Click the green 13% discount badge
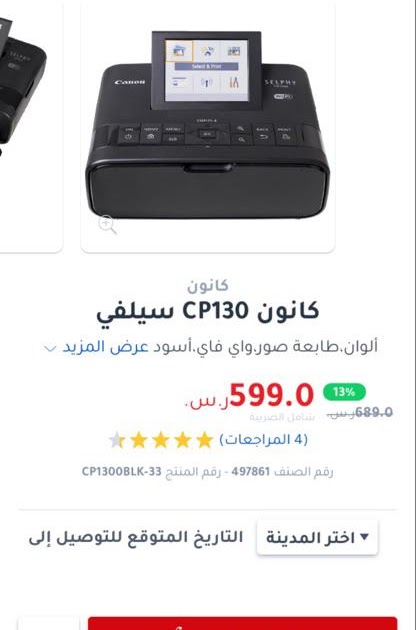The width and height of the screenshot is (416, 630). [x=344, y=392]
